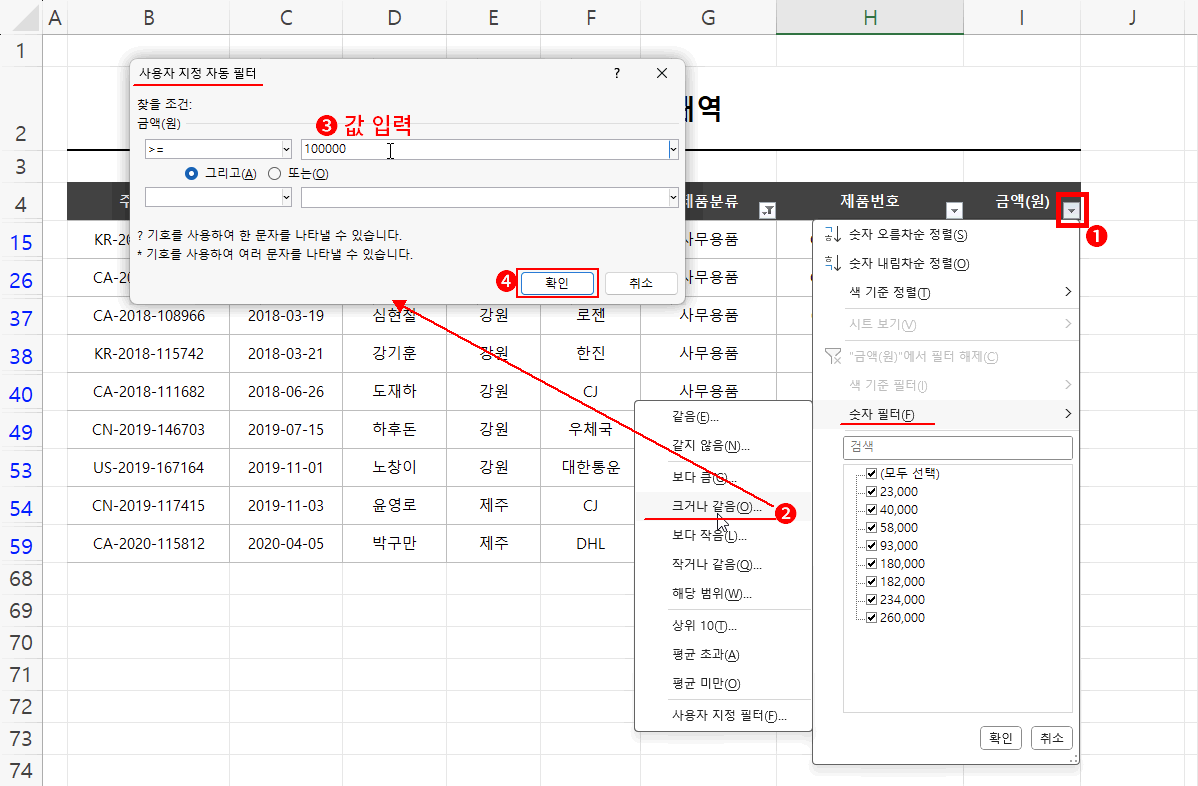Screen dimensions: 1198x786
Task: Uncheck the 234,000 value checkbox
Action: point(871,600)
